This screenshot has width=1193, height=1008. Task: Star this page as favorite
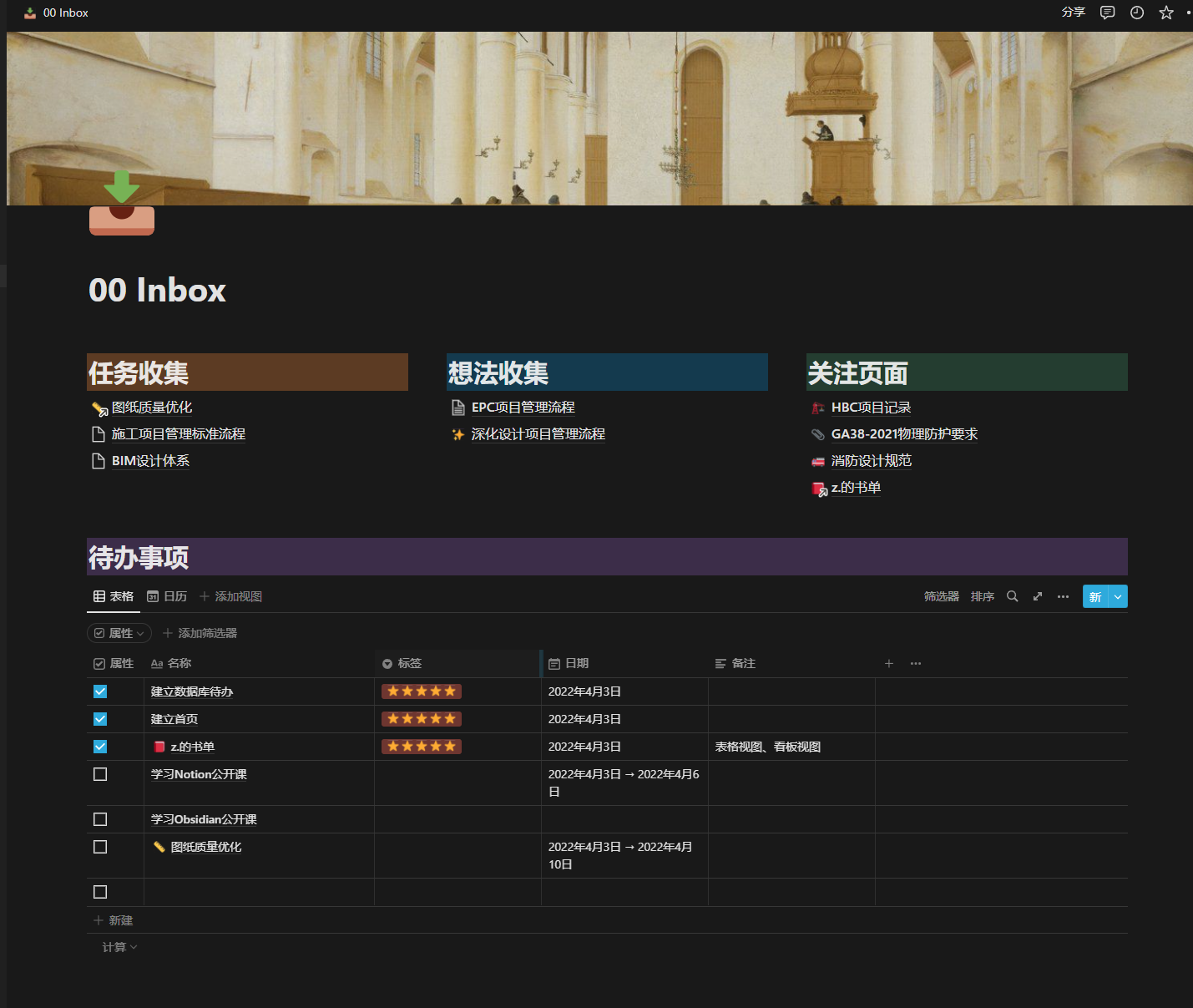pos(1166,13)
